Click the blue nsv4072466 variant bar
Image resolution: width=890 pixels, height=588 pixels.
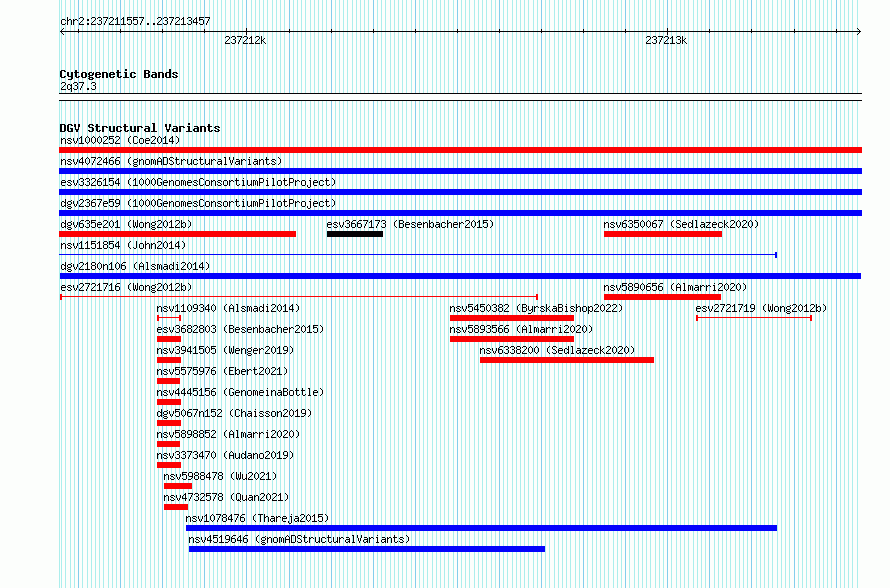point(460,171)
